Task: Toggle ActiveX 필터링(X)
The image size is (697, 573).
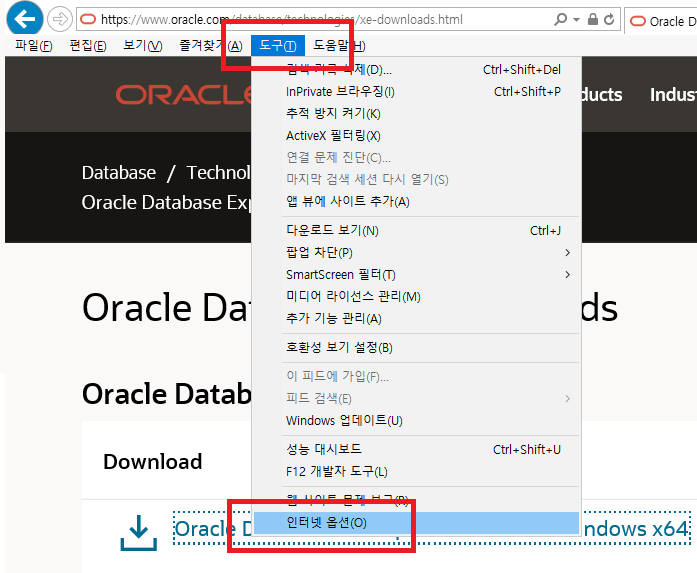Action: (x=417, y=136)
